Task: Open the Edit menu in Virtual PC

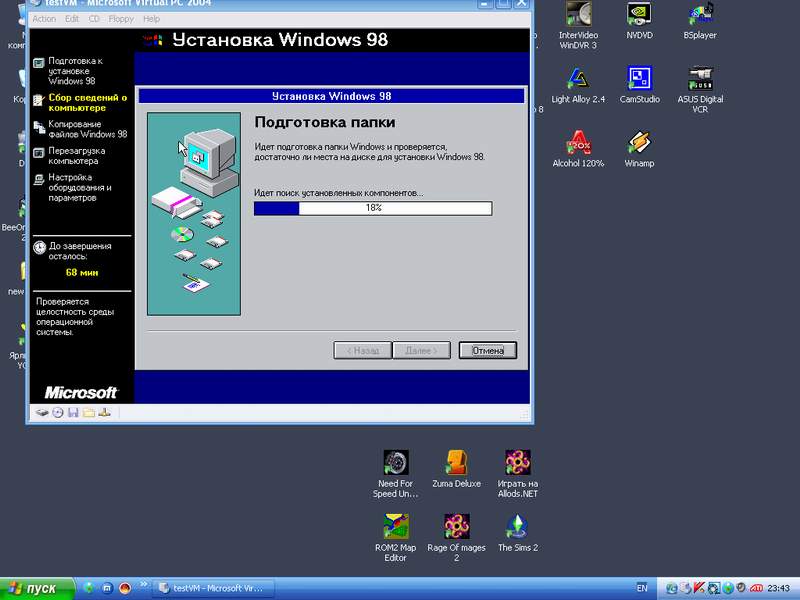Action: [x=72, y=19]
